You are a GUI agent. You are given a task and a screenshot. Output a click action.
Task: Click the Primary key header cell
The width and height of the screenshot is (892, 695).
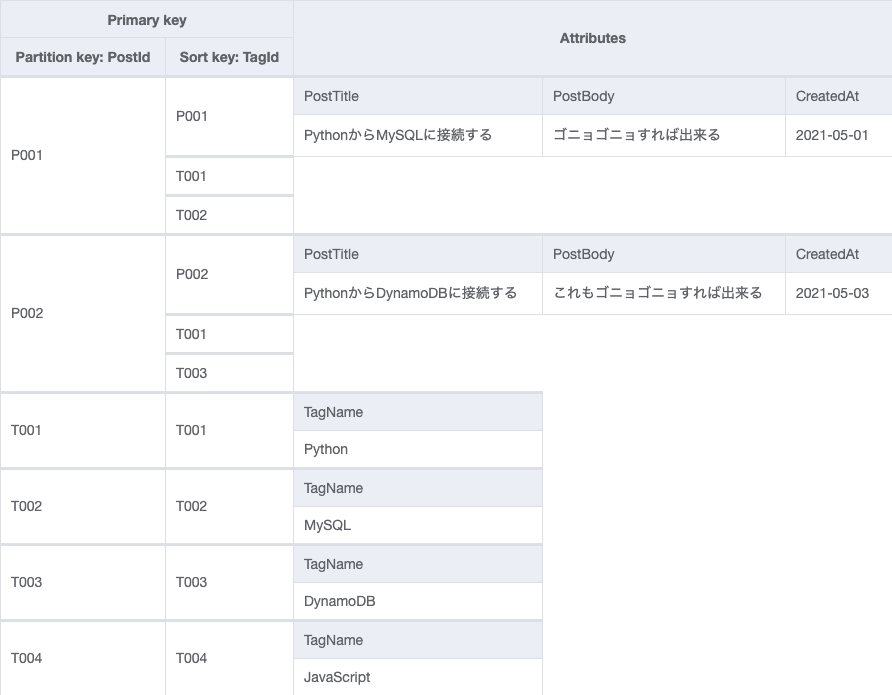click(x=146, y=19)
